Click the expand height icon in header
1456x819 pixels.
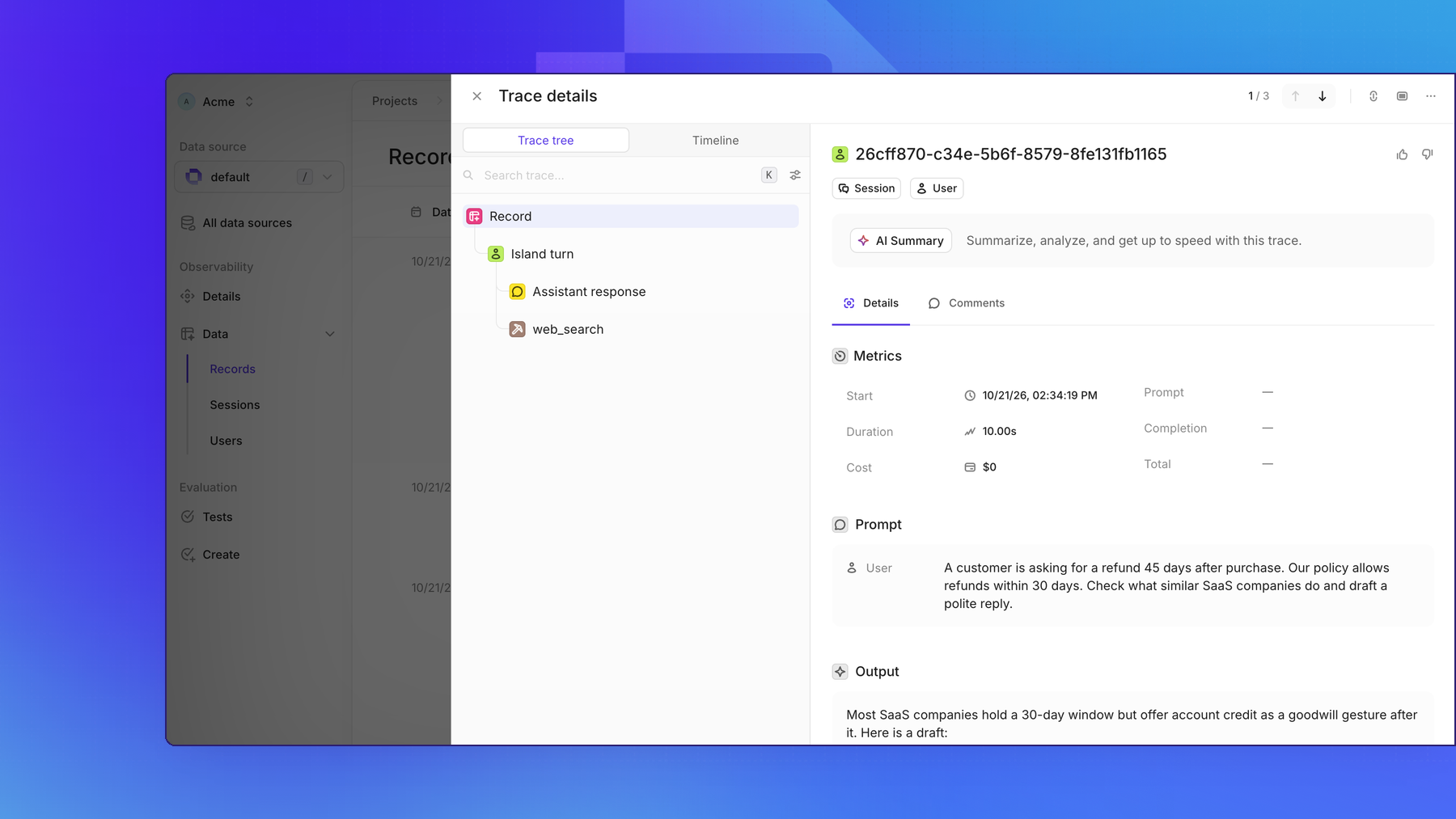(1373, 96)
